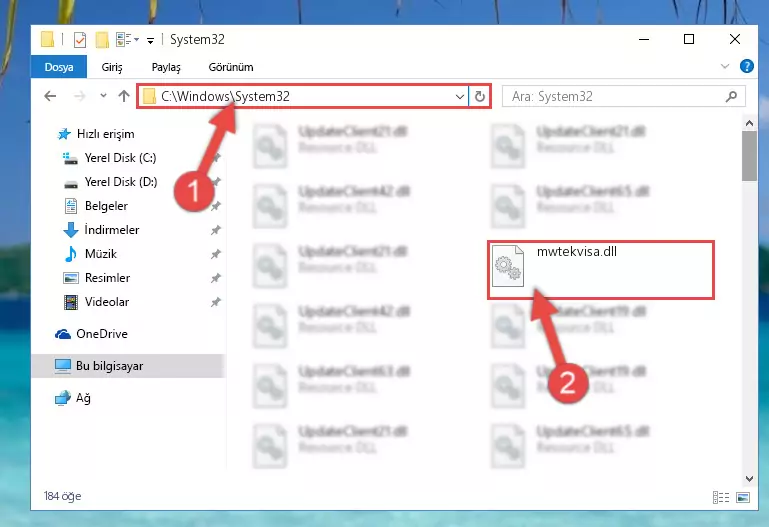The image size is (769, 527).
Task: Click the folder icon in the address bar
Action: click(x=149, y=97)
